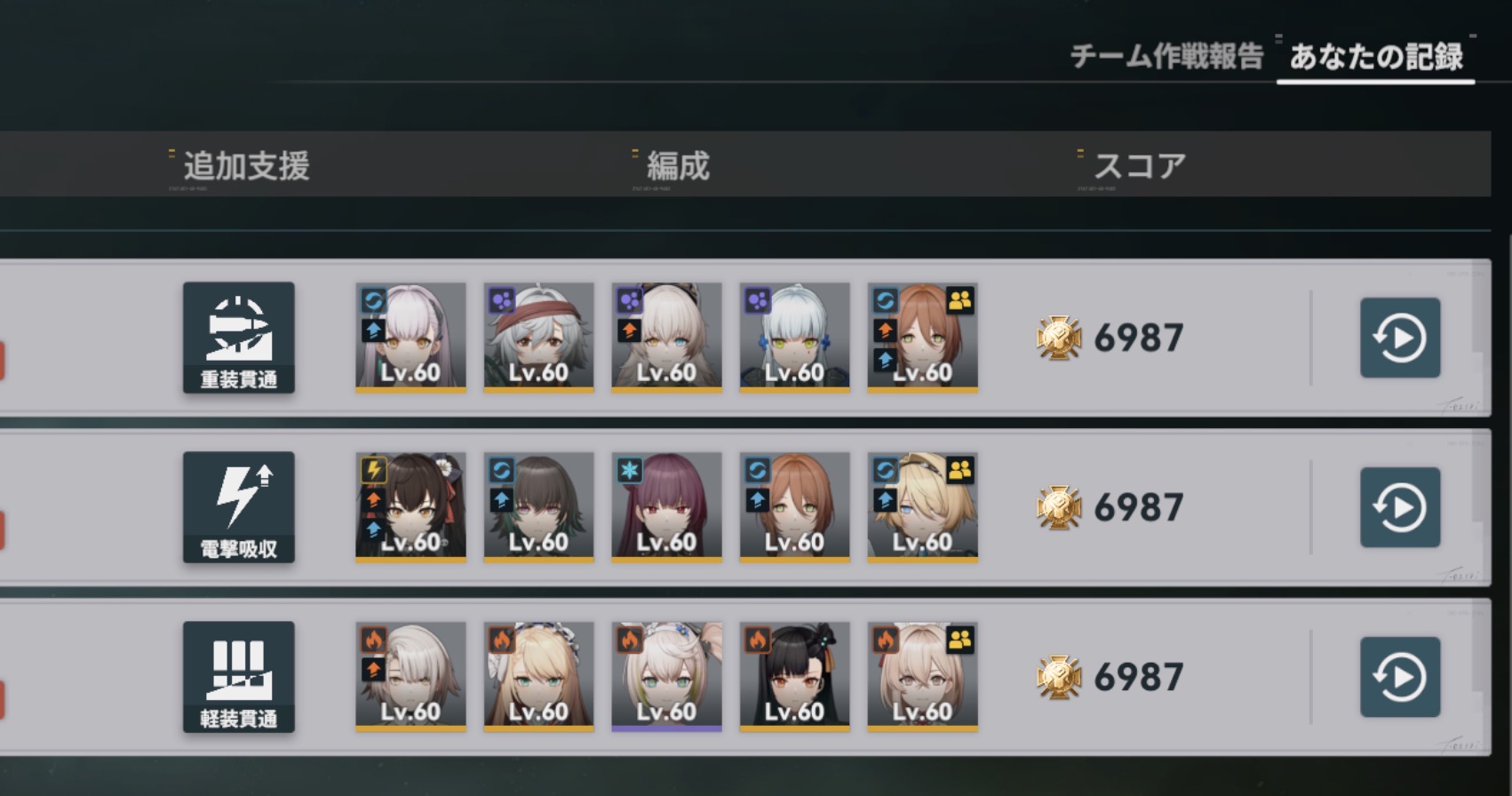Click the friend support icon on third row's last character

click(960, 640)
